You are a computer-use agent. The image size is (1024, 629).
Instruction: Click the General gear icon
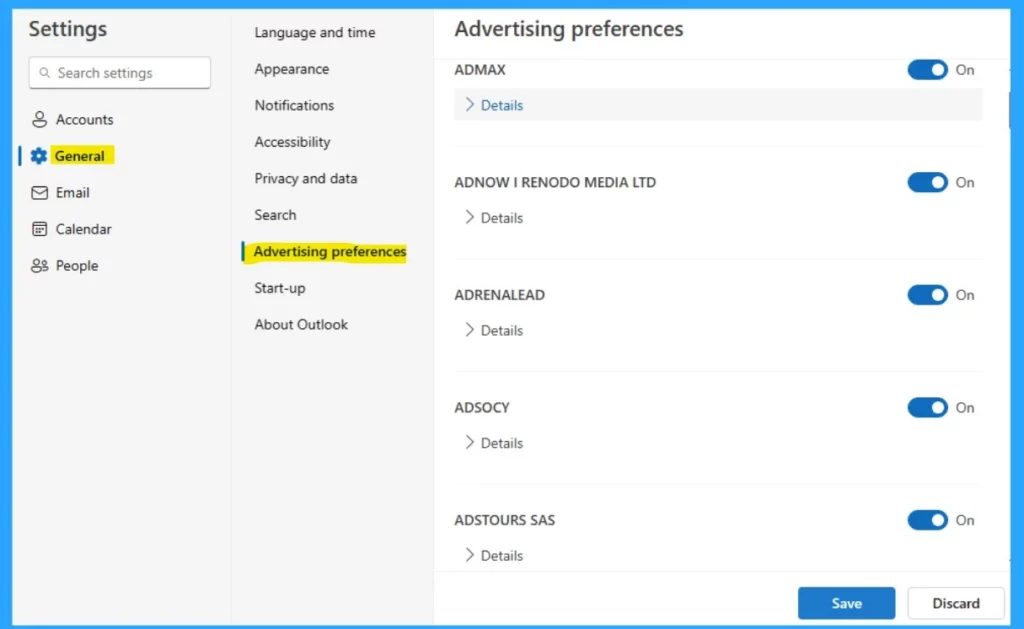pos(39,155)
